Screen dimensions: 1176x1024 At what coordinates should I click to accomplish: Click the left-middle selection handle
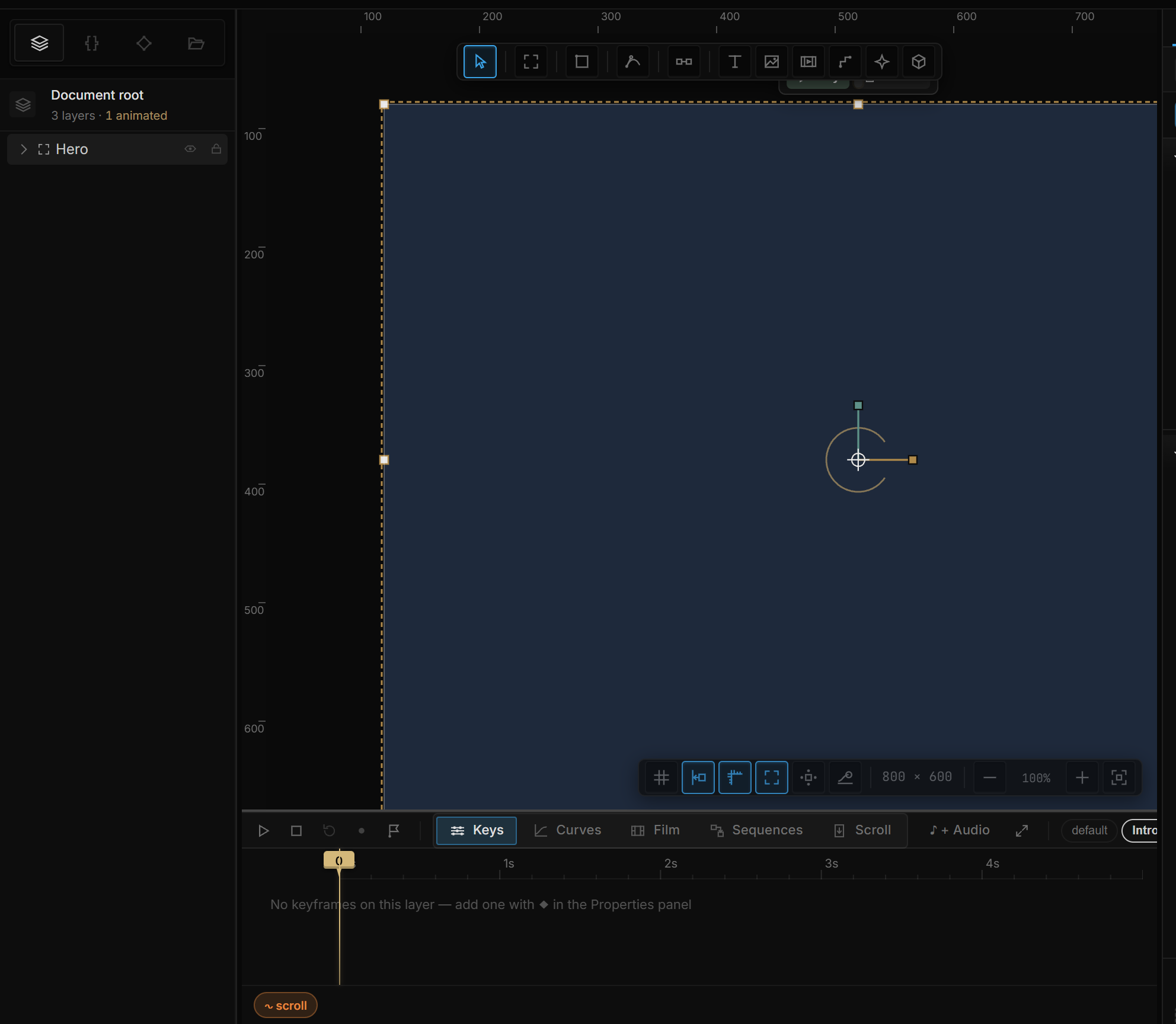point(384,460)
